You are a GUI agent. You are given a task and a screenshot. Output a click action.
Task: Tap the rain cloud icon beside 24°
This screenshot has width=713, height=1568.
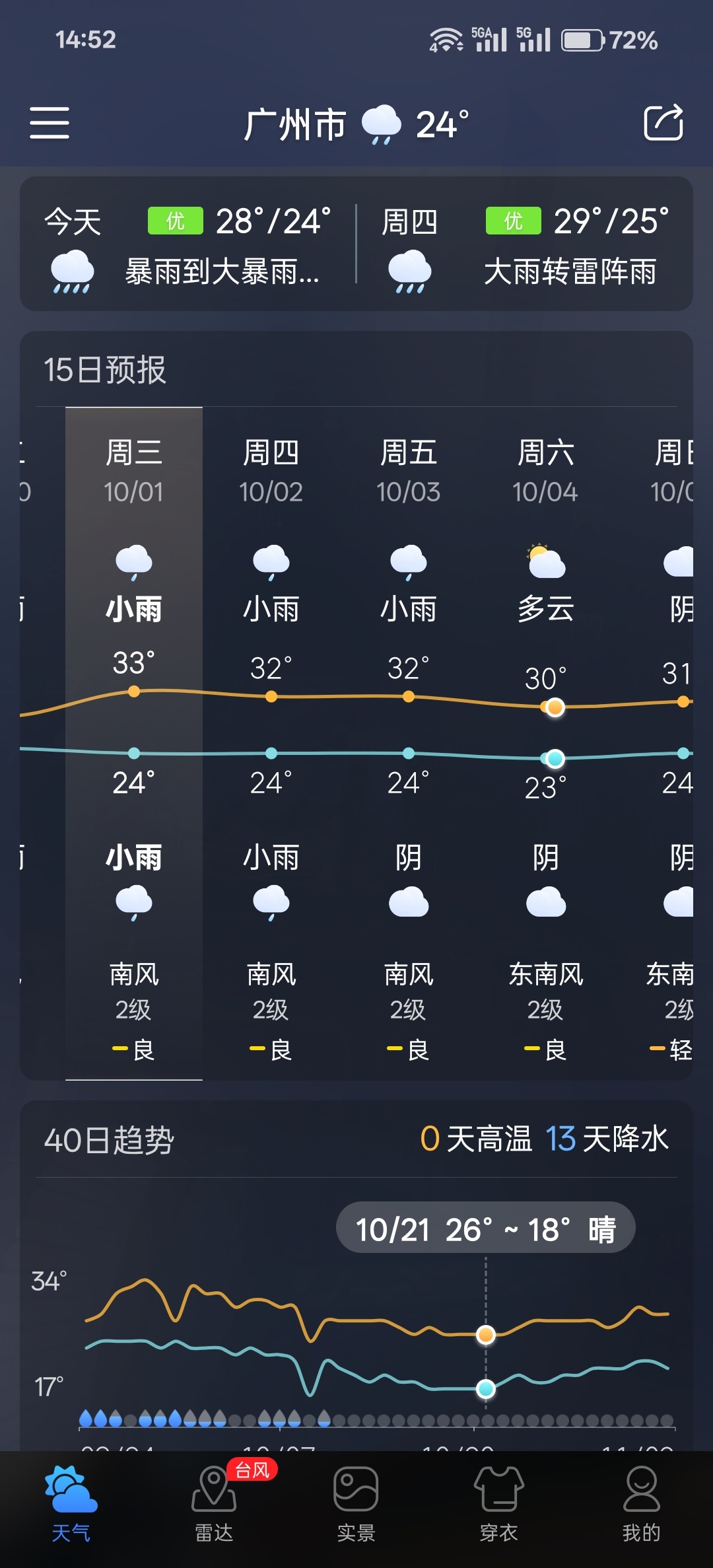[381, 124]
